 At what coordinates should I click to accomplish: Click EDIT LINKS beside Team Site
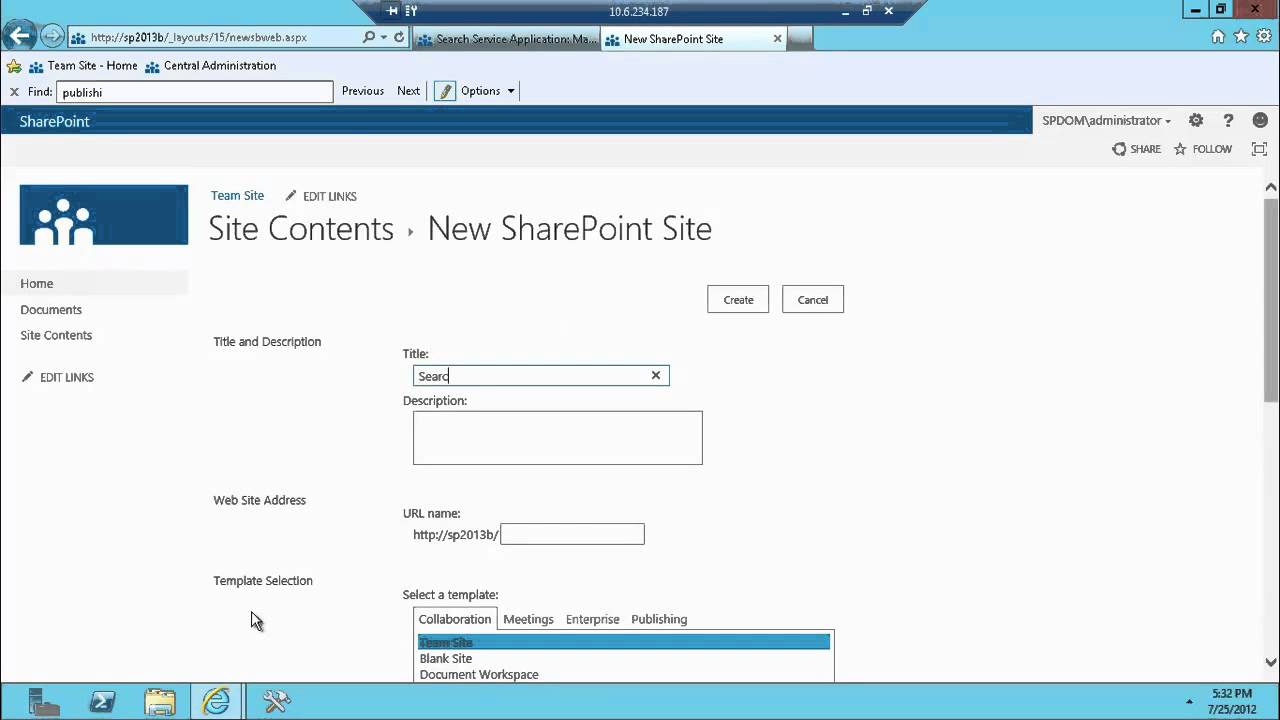click(321, 196)
